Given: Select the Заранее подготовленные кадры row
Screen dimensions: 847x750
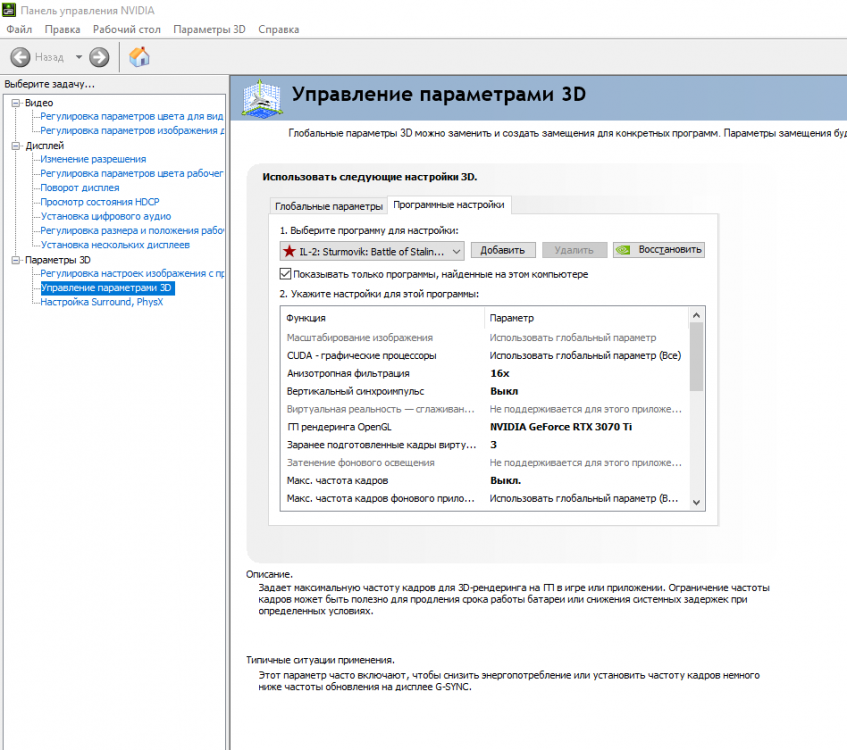Looking at the screenshot, I should pyautogui.click(x=485, y=445).
